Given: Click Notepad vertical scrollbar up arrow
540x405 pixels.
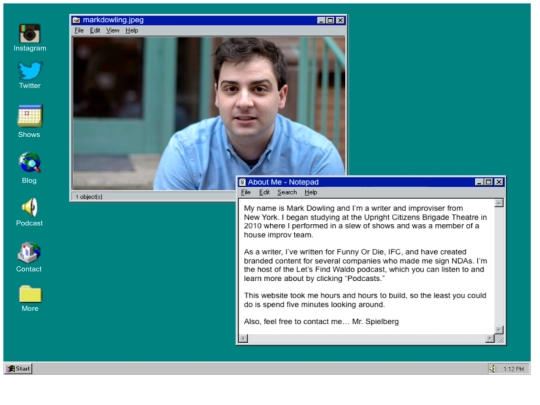Looking at the screenshot, I should pyautogui.click(x=499, y=203).
